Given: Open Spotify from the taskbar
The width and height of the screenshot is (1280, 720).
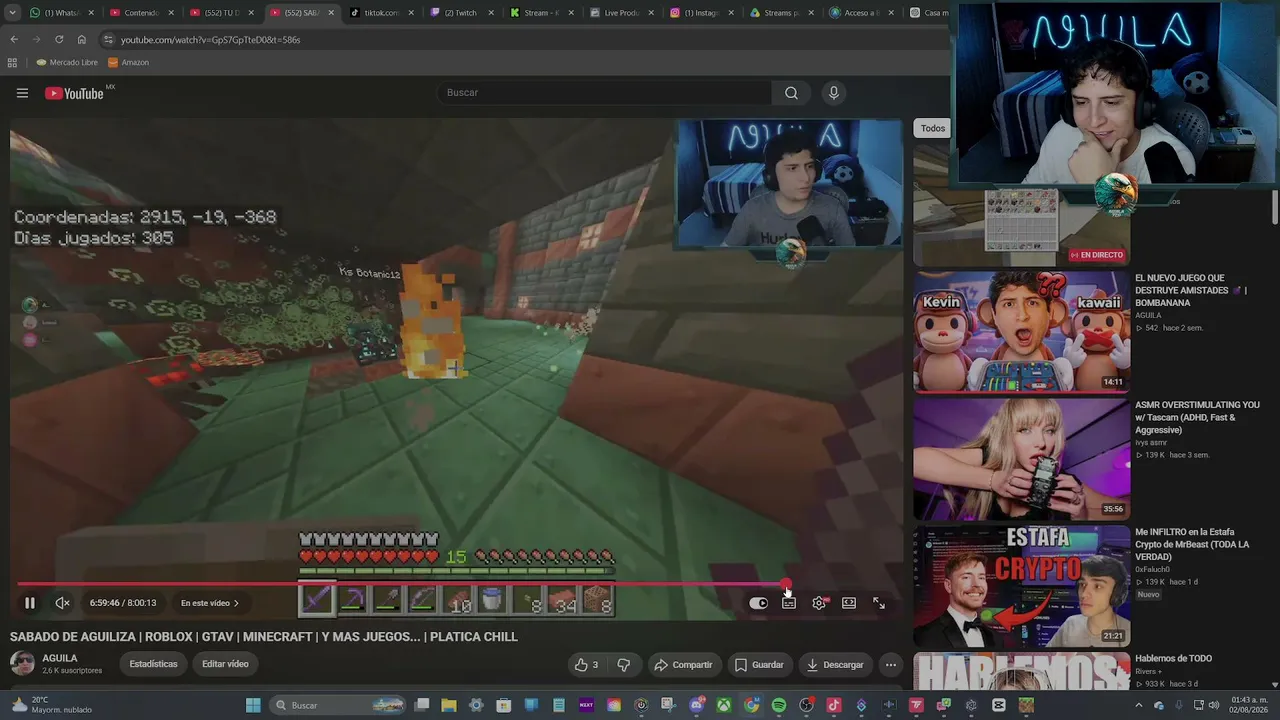Looking at the screenshot, I should (x=779, y=705).
